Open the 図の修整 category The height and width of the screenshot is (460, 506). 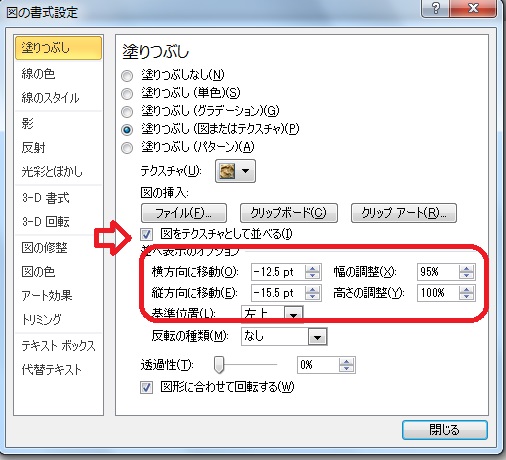coord(44,248)
